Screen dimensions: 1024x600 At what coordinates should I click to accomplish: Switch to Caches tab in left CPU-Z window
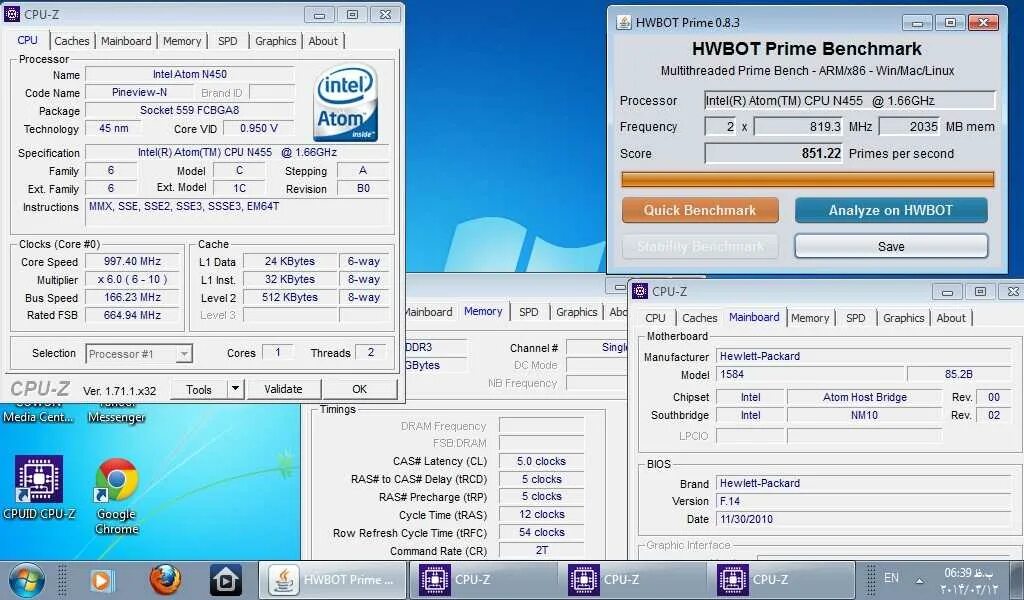pos(72,41)
